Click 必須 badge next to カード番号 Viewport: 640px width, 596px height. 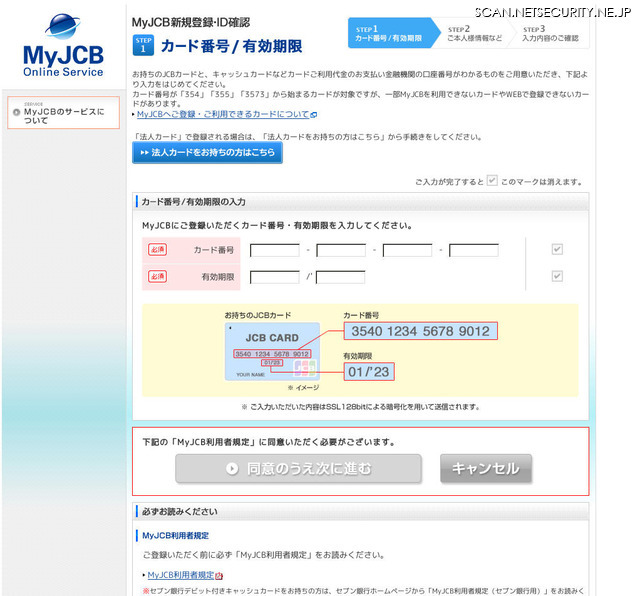tap(158, 250)
